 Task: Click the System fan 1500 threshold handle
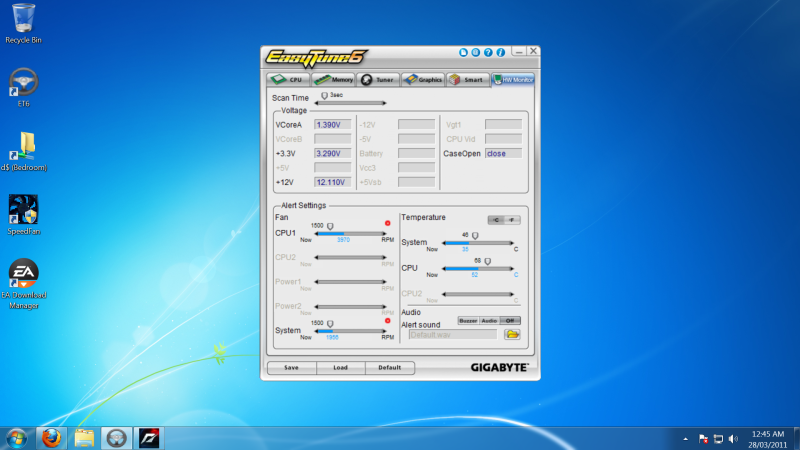coord(330,324)
